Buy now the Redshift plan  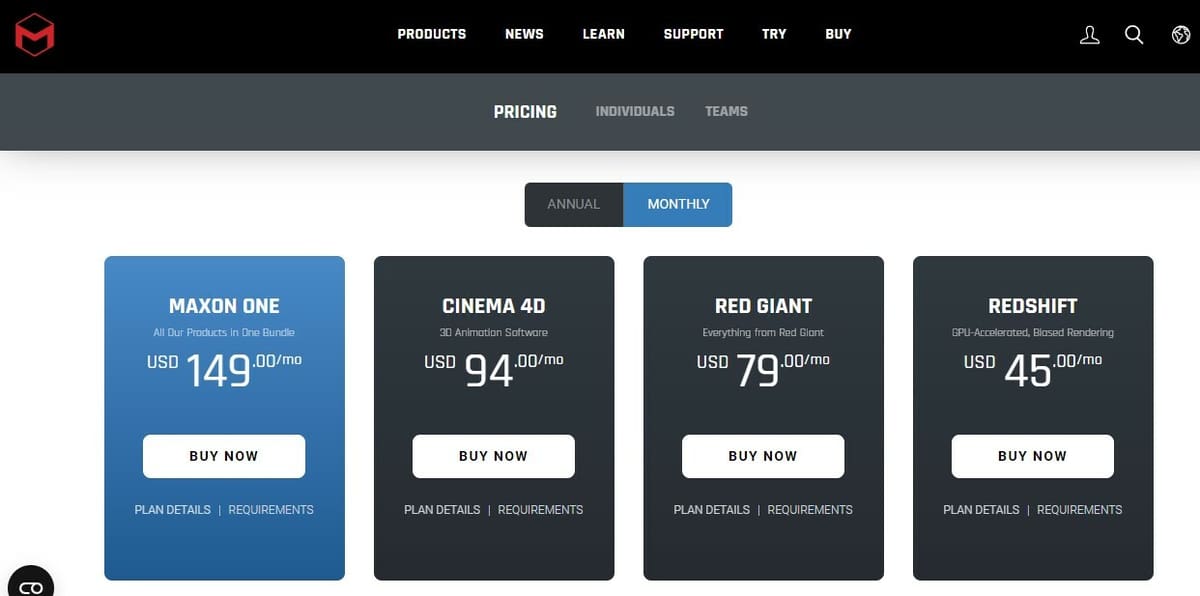(x=1032, y=456)
